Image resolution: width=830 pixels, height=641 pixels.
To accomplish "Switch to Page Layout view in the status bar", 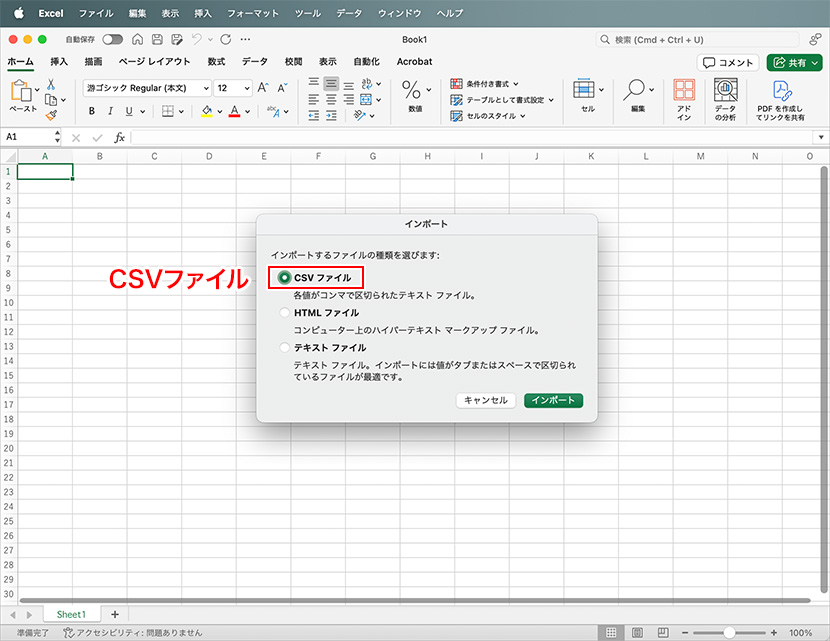I will tap(637, 633).
